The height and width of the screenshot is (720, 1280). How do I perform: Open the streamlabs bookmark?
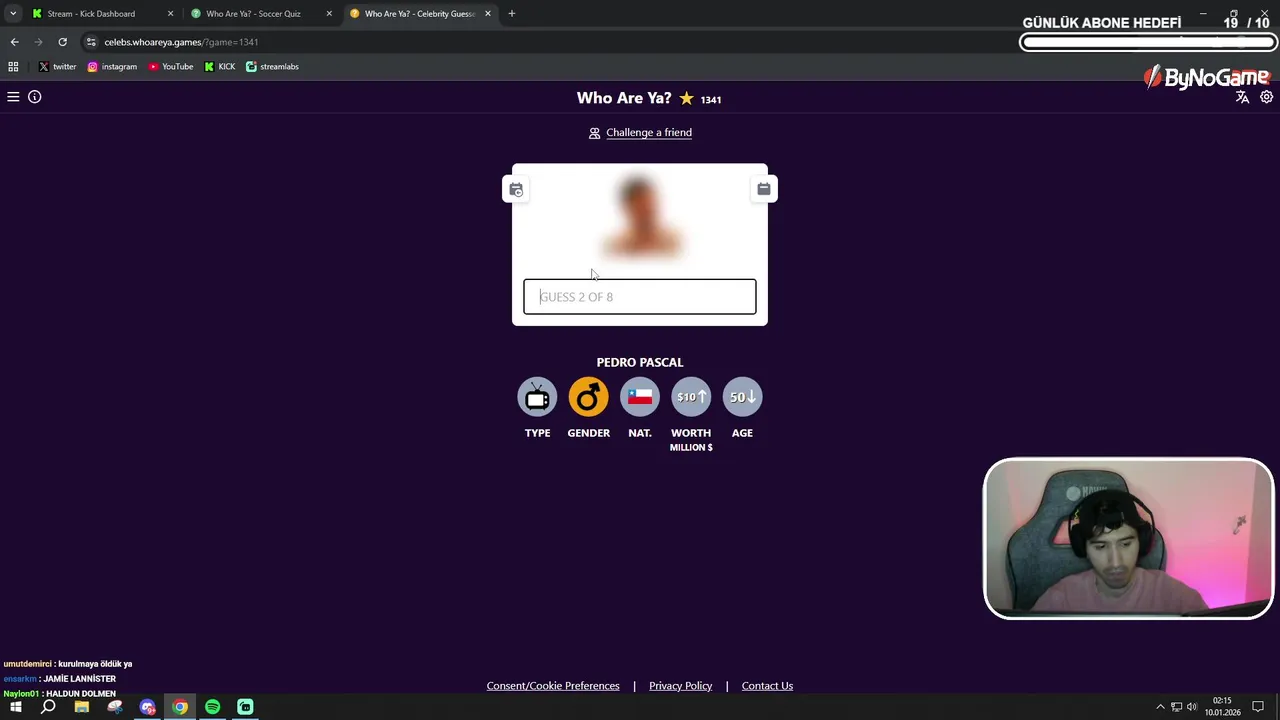(x=272, y=67)
